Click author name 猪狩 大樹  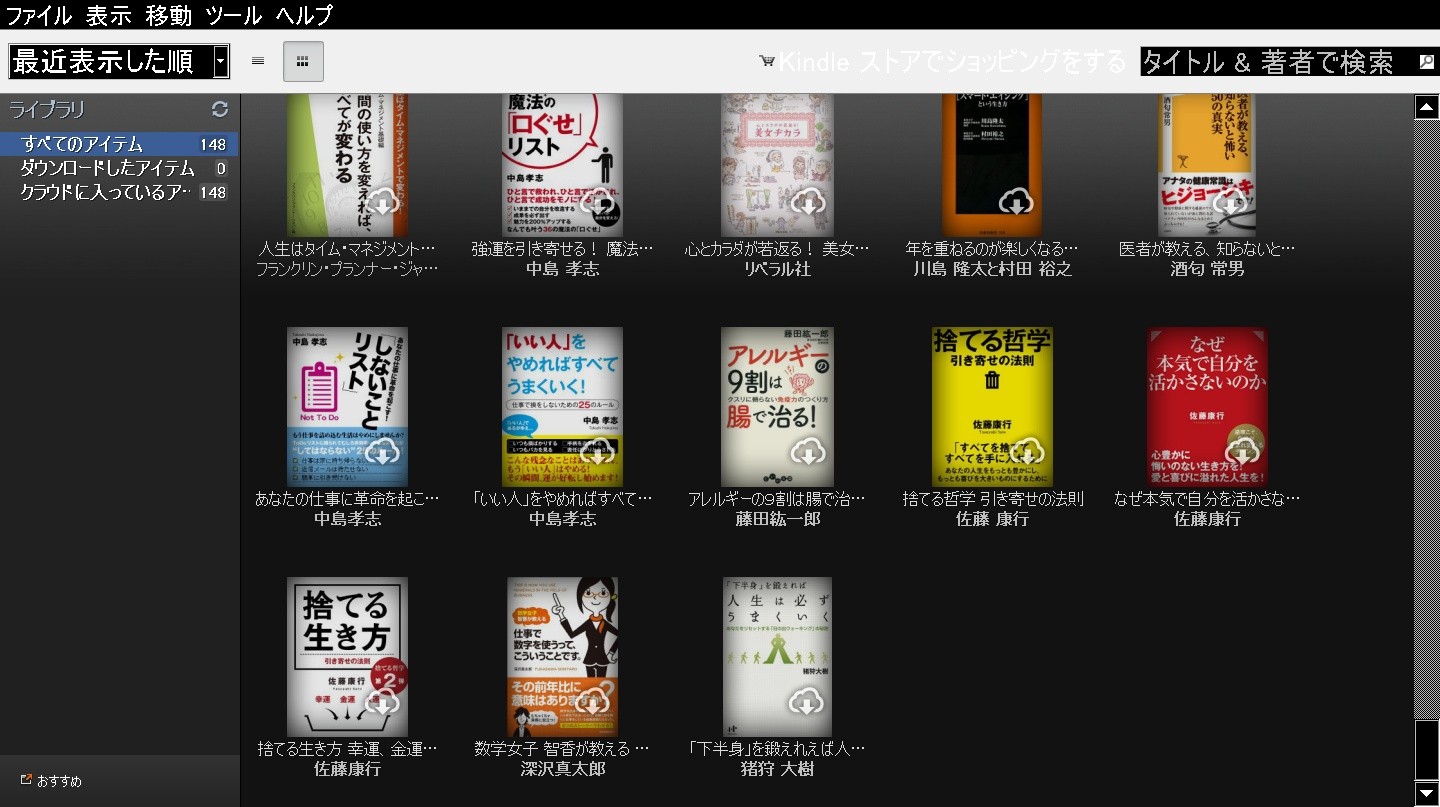[x=777, y=769]
